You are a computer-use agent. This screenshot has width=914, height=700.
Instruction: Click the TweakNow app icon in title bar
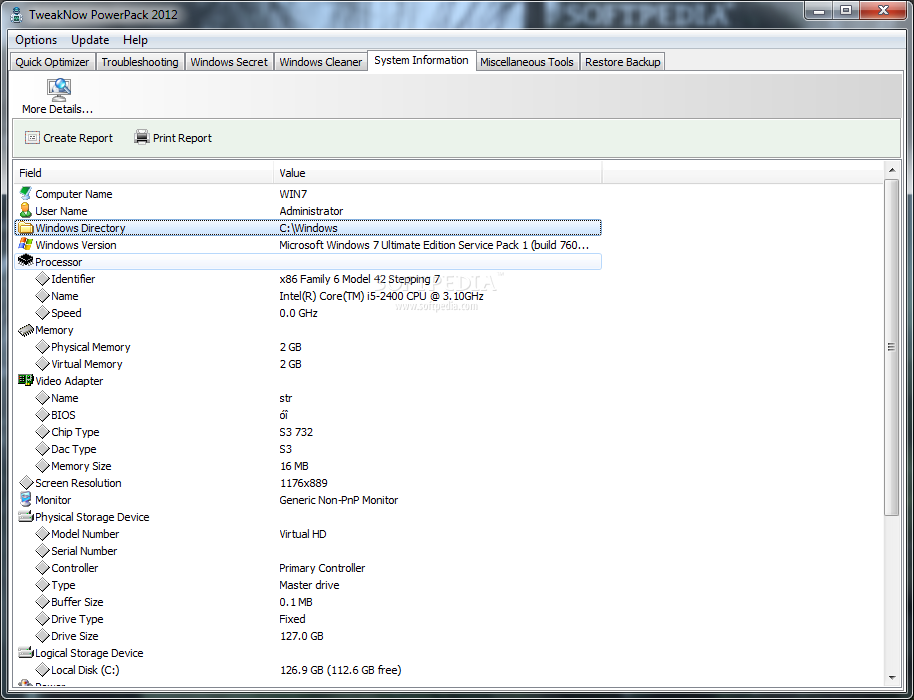coord(17,15)
